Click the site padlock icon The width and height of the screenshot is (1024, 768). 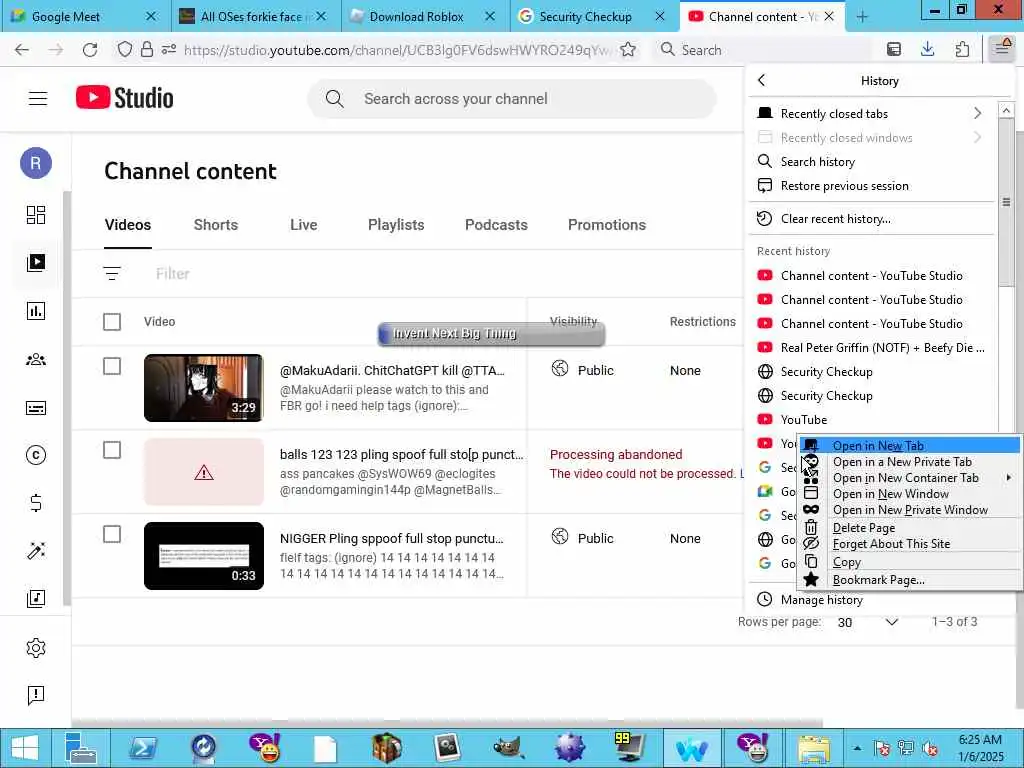[147, 50]
